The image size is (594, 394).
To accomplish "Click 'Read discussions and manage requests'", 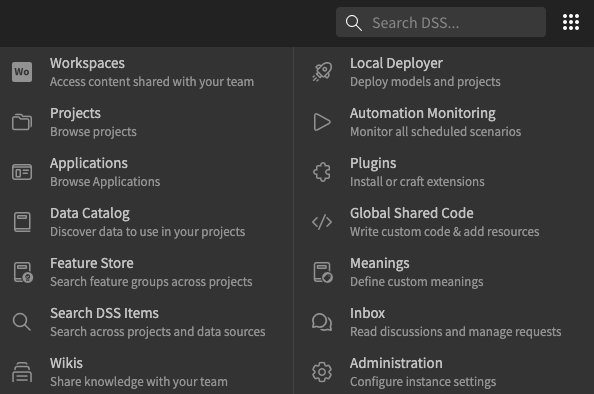I will (455, 332).
